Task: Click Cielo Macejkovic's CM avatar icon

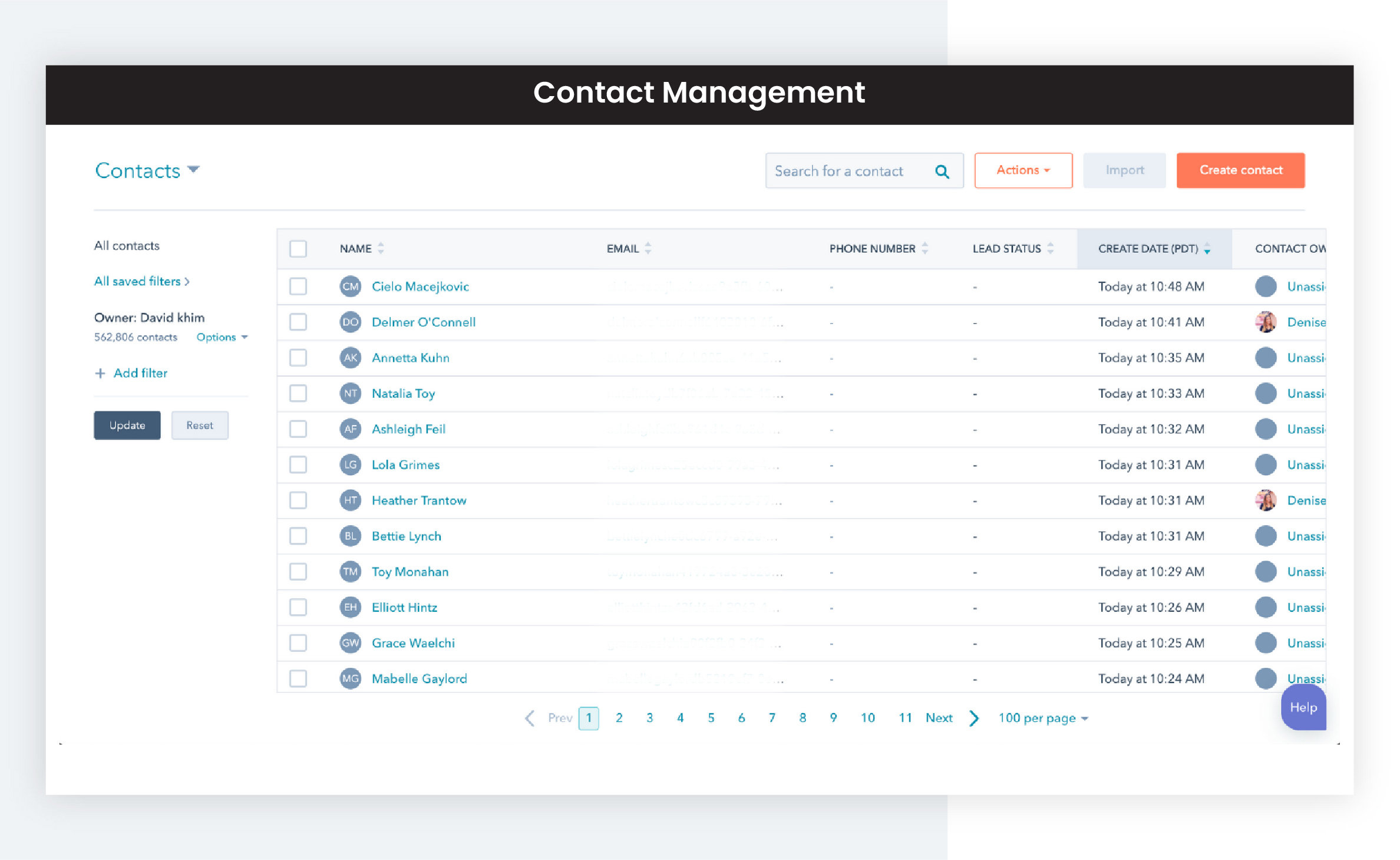Action: 351,286
